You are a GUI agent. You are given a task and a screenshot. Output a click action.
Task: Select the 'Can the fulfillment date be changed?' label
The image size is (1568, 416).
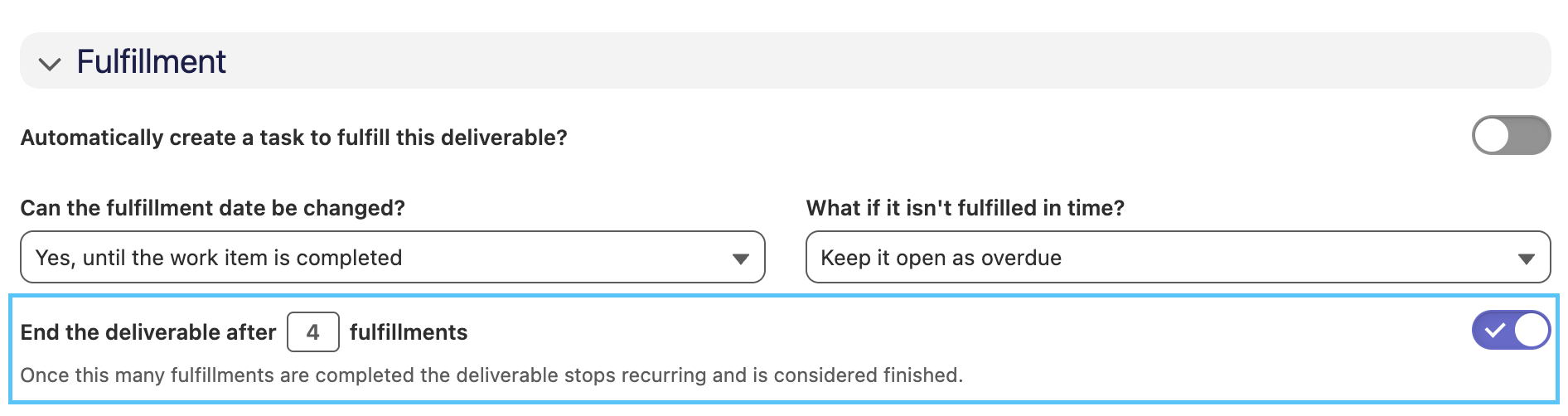[x=213, y=208]
